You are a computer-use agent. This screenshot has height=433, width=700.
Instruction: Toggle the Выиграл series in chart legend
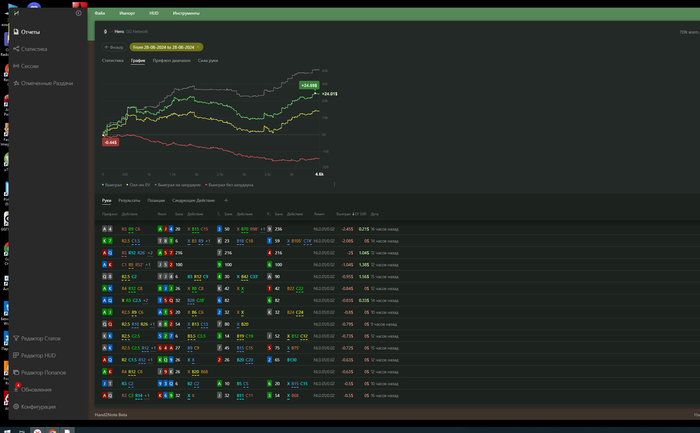click(112, 184)
